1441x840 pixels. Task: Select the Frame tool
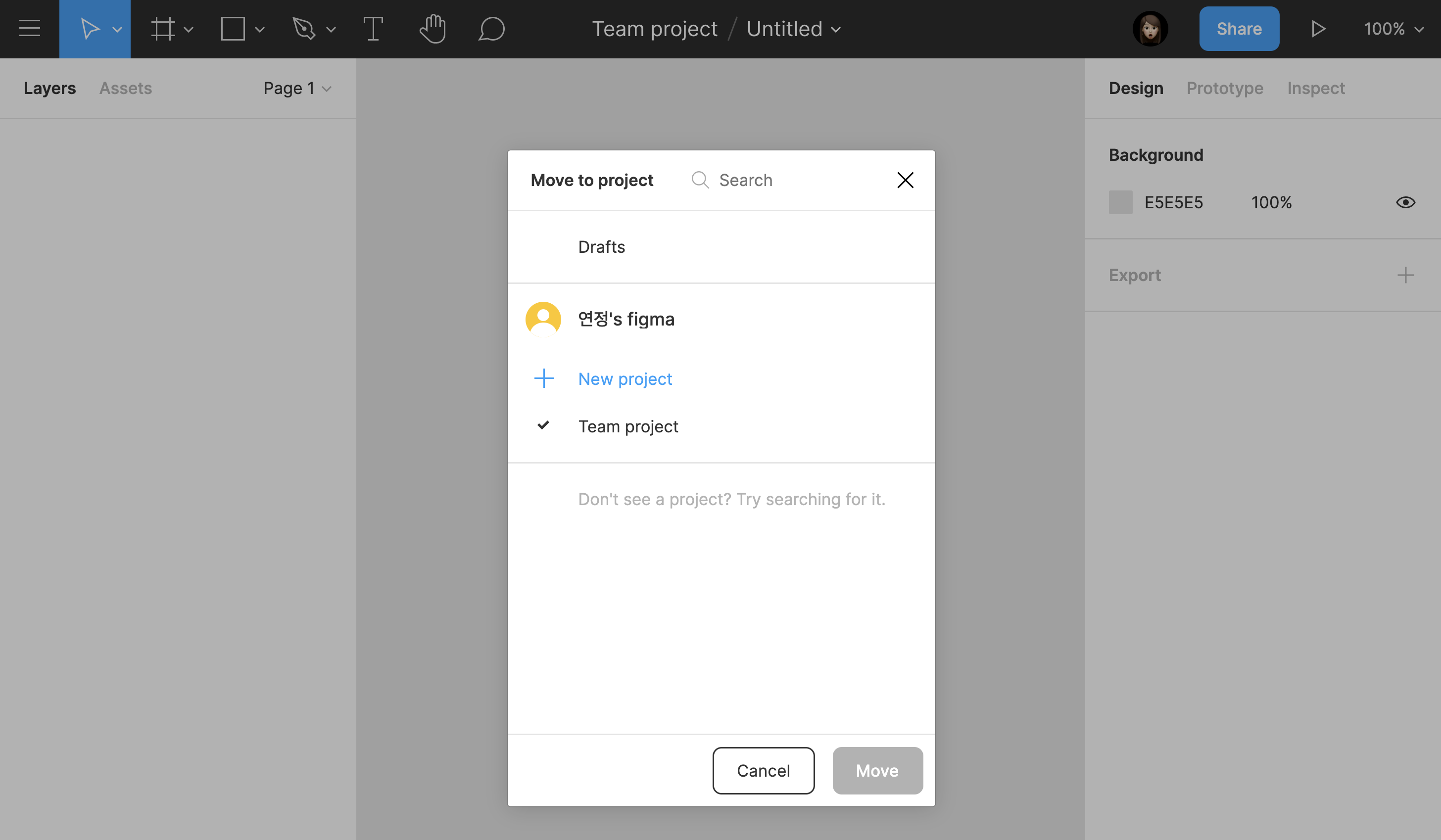pos(162,29)
